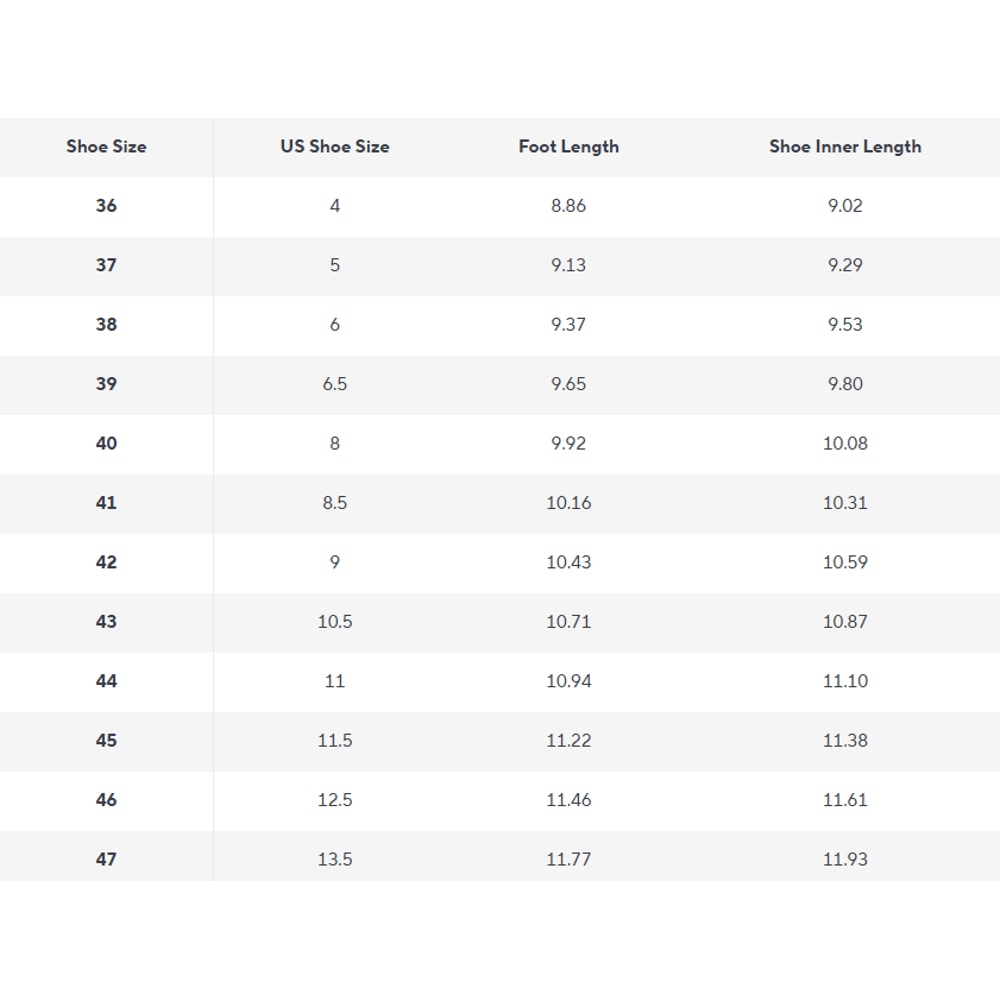1000x1000 pixels.
Task: Select shoe inner length value 10.31
Action: pos(845,503)
